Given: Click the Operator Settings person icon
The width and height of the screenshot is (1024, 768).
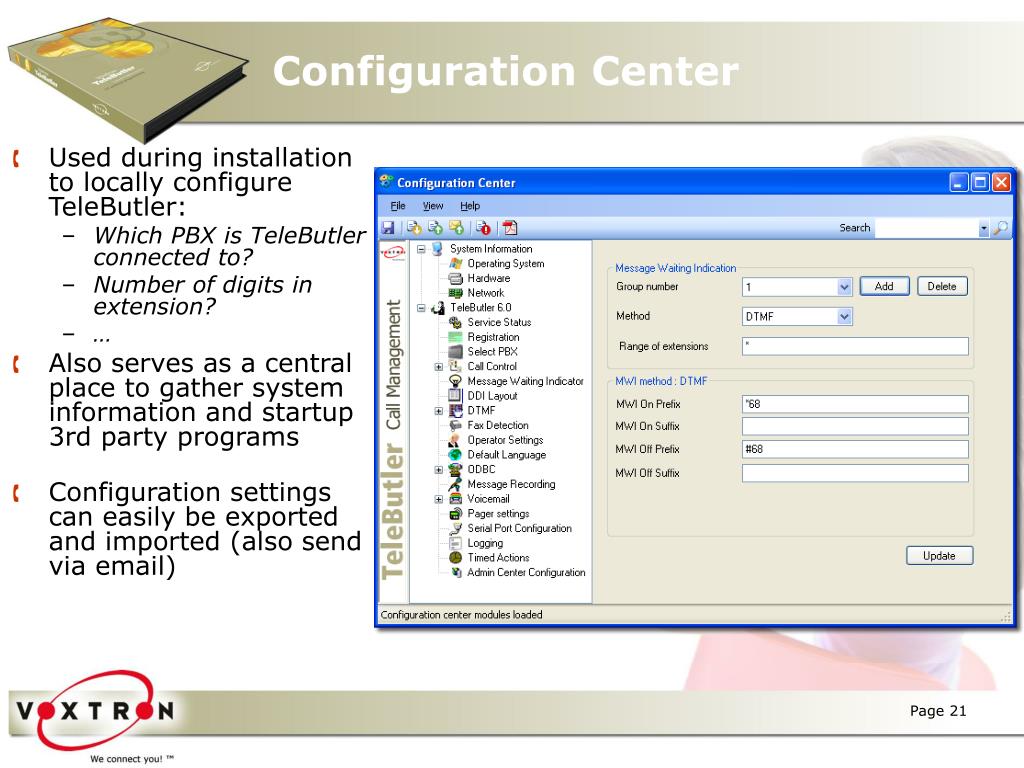Looking at the screenshot, I should point(456,440).
